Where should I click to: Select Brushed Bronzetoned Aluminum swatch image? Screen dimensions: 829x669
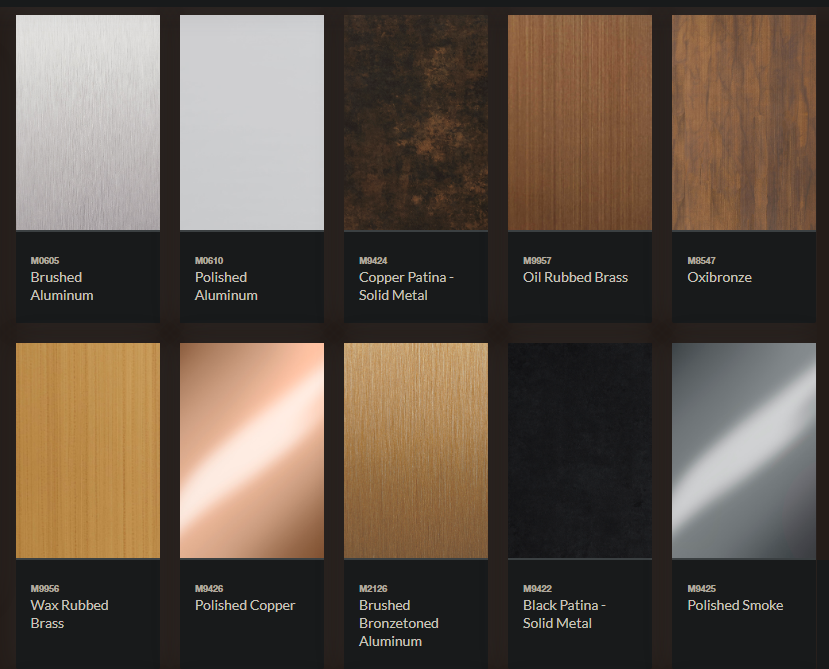pyautogui.click(x=416, y=450)
